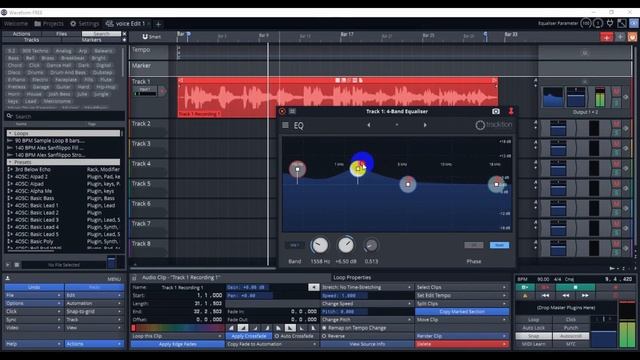This screenshot has width=640, height=360.
Task: Solo Track 1
Action: coord(616,102)
